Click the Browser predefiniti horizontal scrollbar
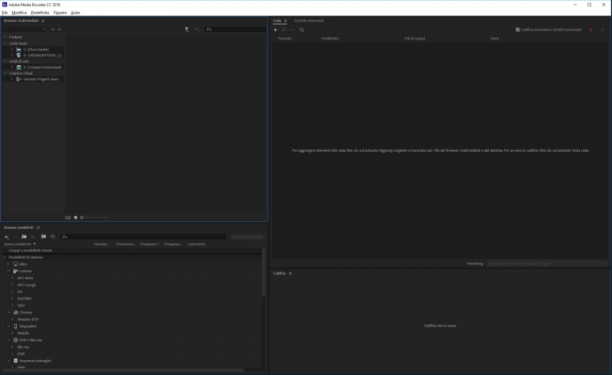This screenshot has width=612, height=375. tap(124, 370)
